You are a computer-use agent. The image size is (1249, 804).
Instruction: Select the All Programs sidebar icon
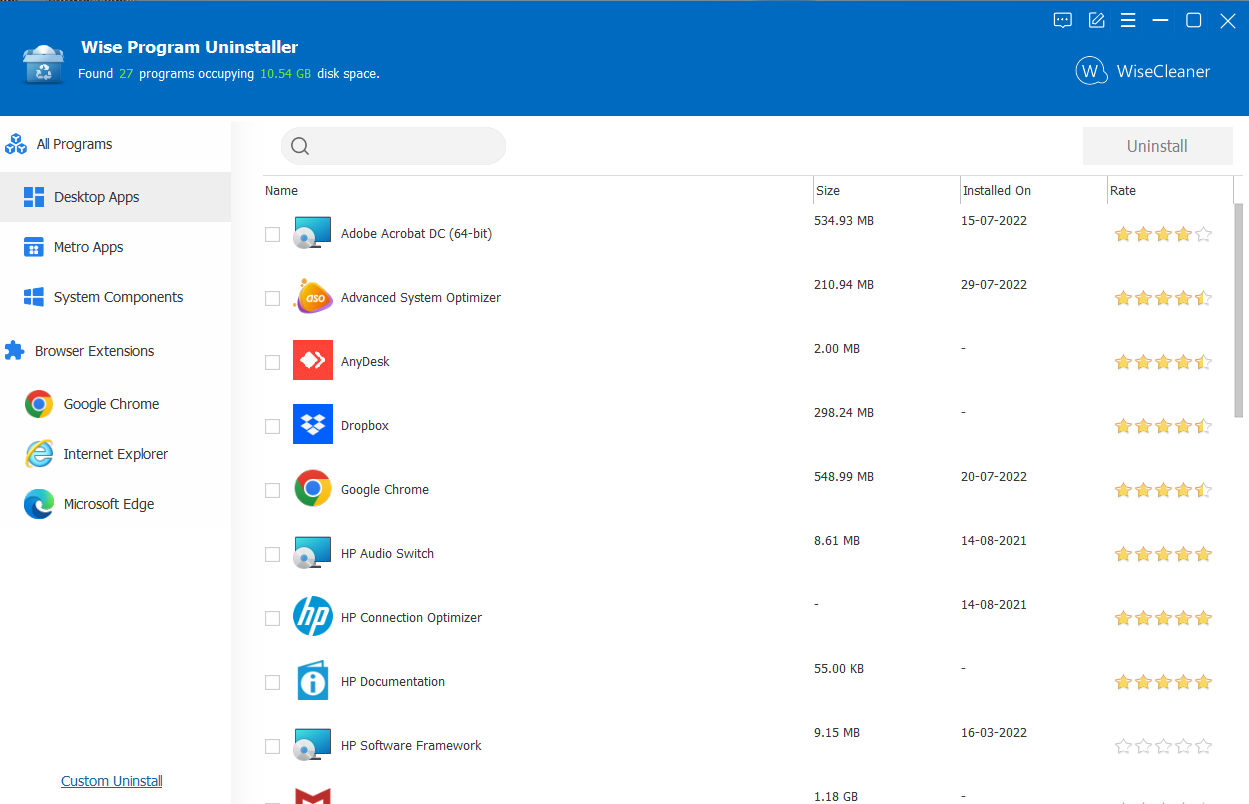click(16, 144)
